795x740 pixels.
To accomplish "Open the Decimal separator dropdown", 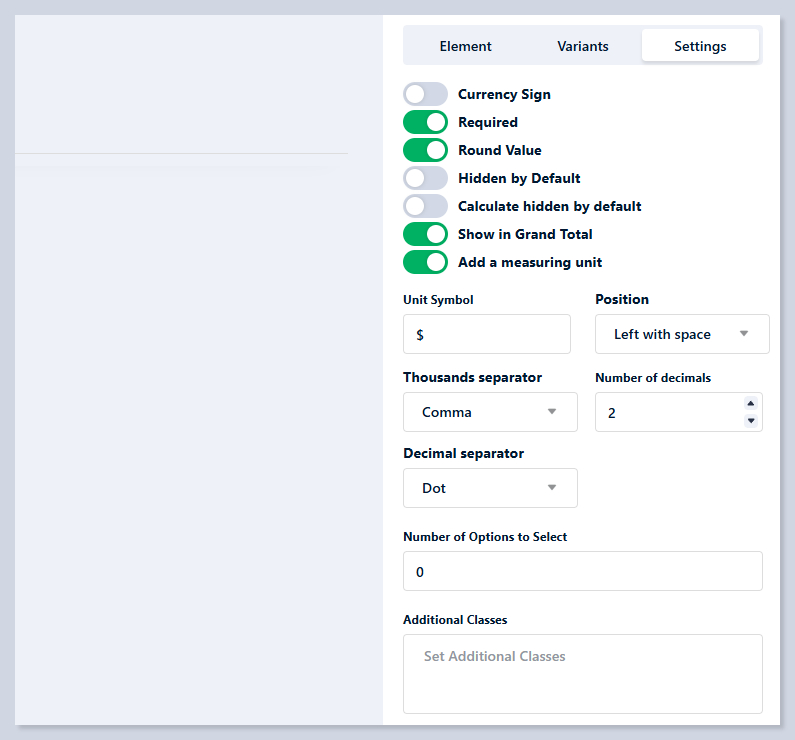I will tap(490, 488).
